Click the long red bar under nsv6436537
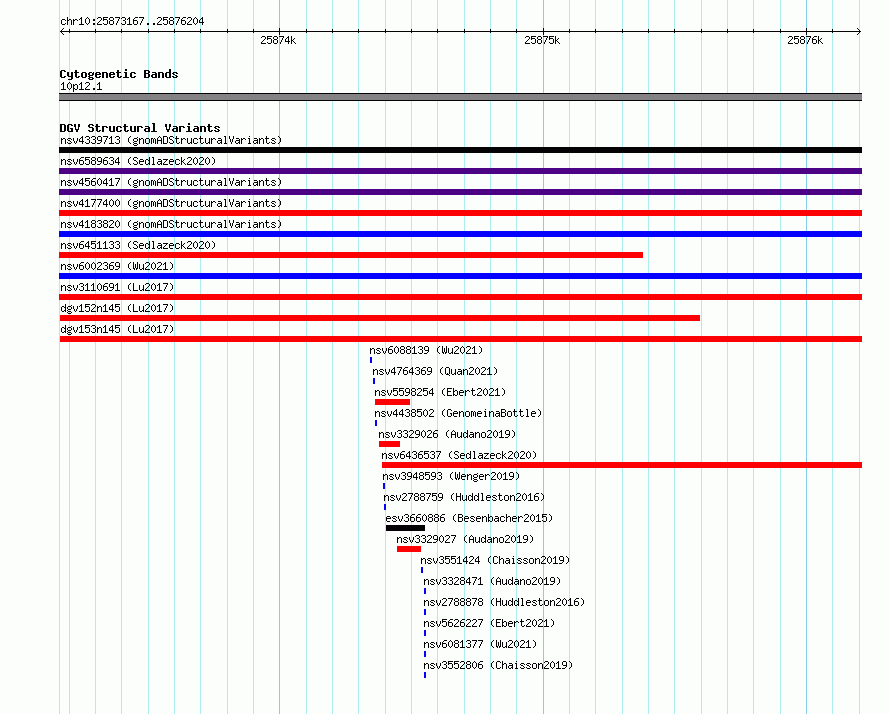This screenshot has height=714, width=890. [622, 465]
